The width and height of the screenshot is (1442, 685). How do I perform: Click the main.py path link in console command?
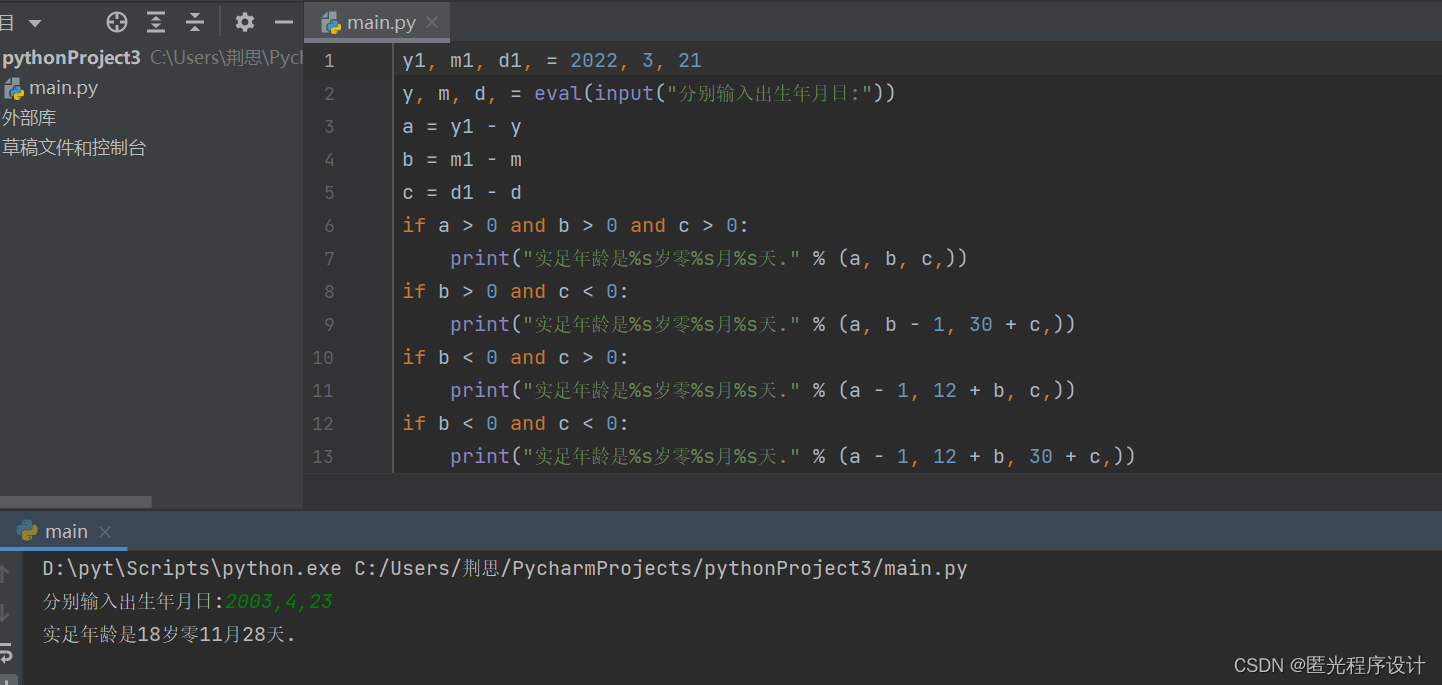click(x=661, y=569)
